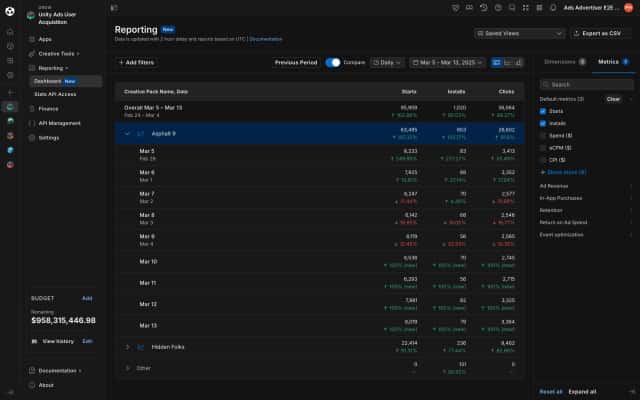Click the back arrow icon in the left rail
Viewport: 640px width, 400px height.
coord(11,93)
